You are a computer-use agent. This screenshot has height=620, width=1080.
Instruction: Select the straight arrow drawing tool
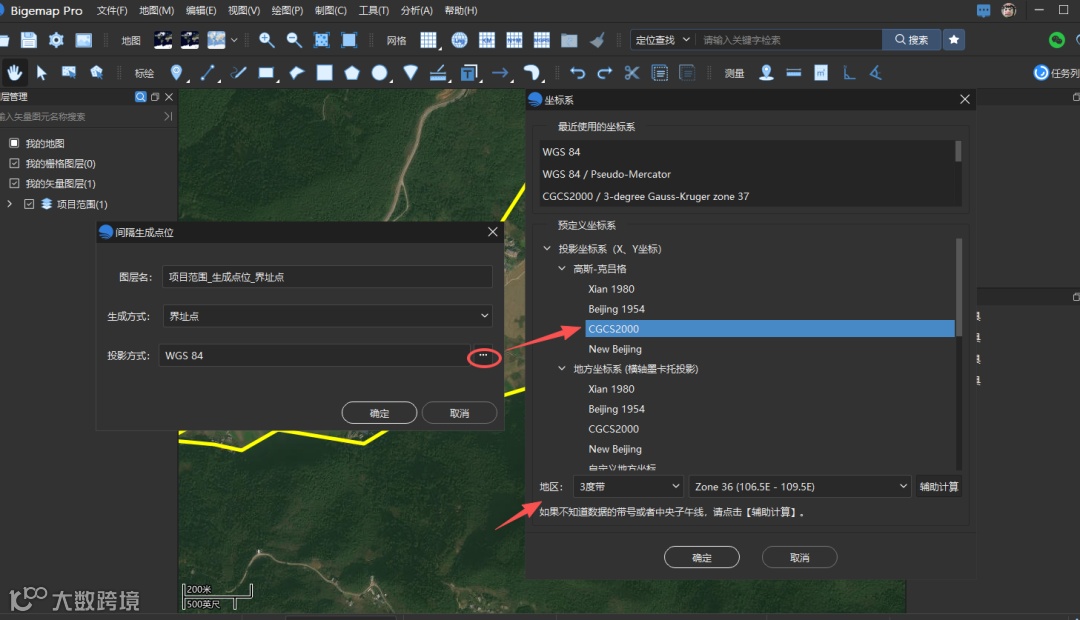500,72
